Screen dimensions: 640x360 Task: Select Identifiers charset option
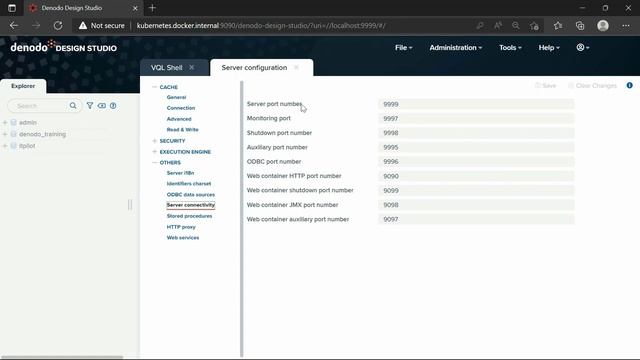[x=189, y=184]
